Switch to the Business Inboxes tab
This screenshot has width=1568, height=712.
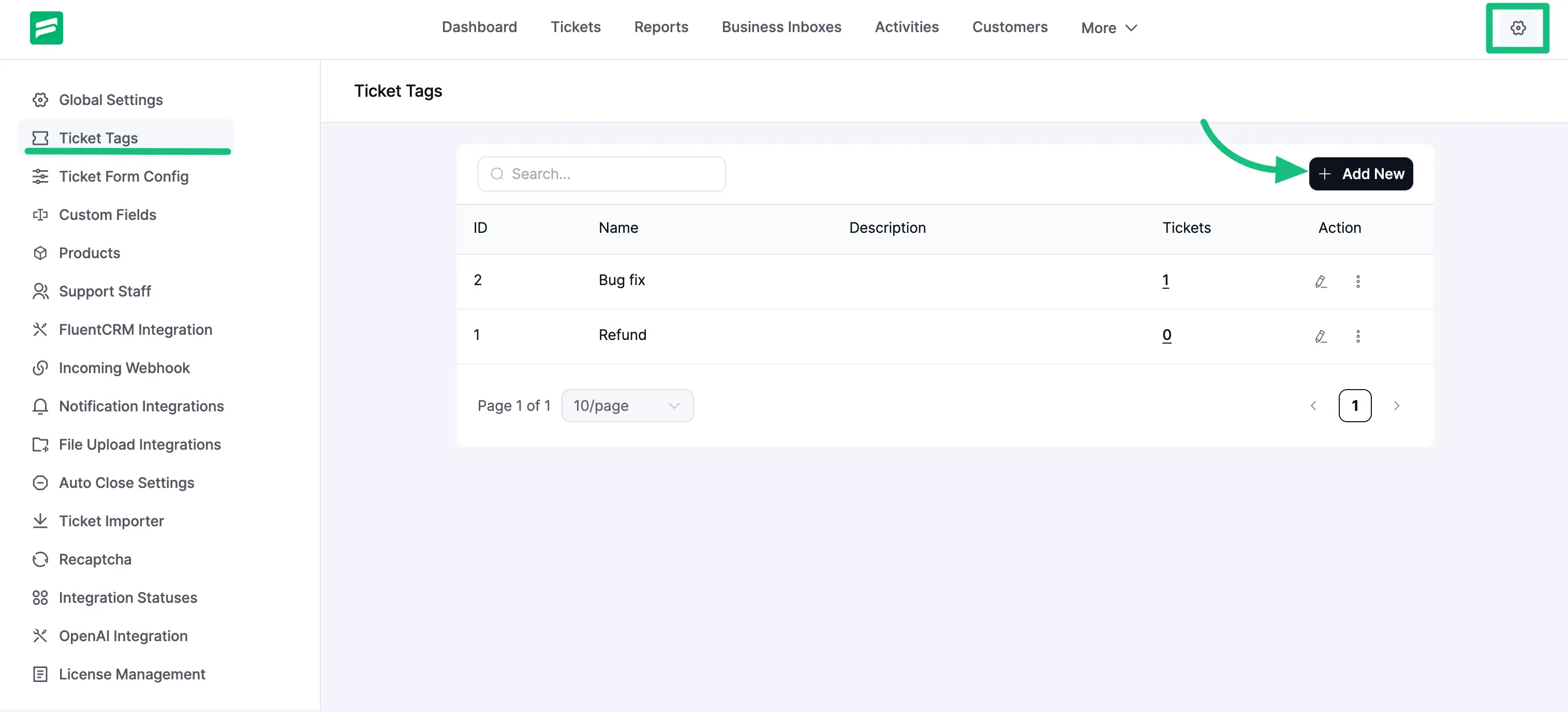point(781,27)
